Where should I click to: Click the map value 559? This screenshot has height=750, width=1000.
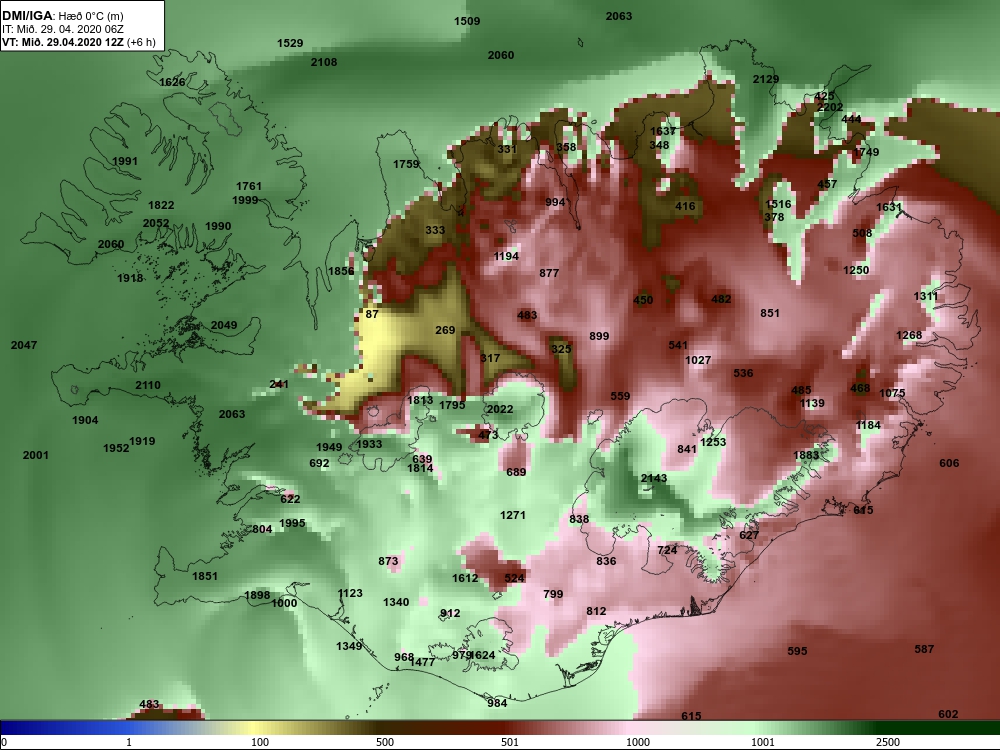tap(620, 396)
